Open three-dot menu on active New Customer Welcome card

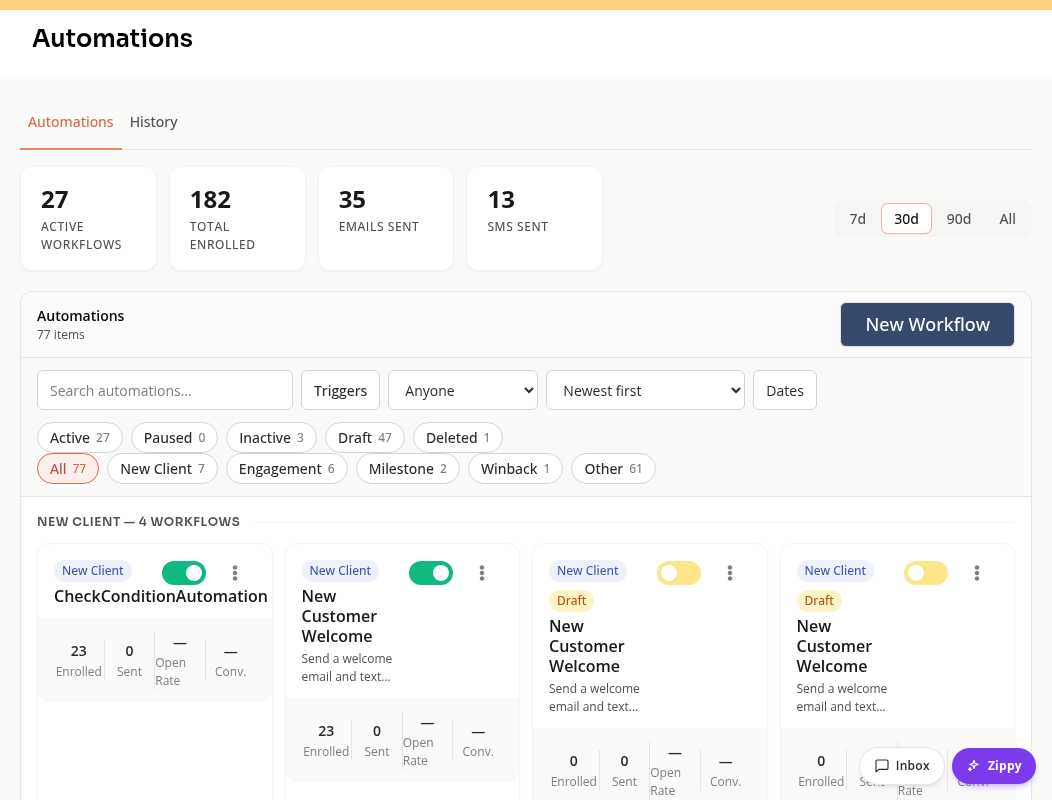(482, 572)
